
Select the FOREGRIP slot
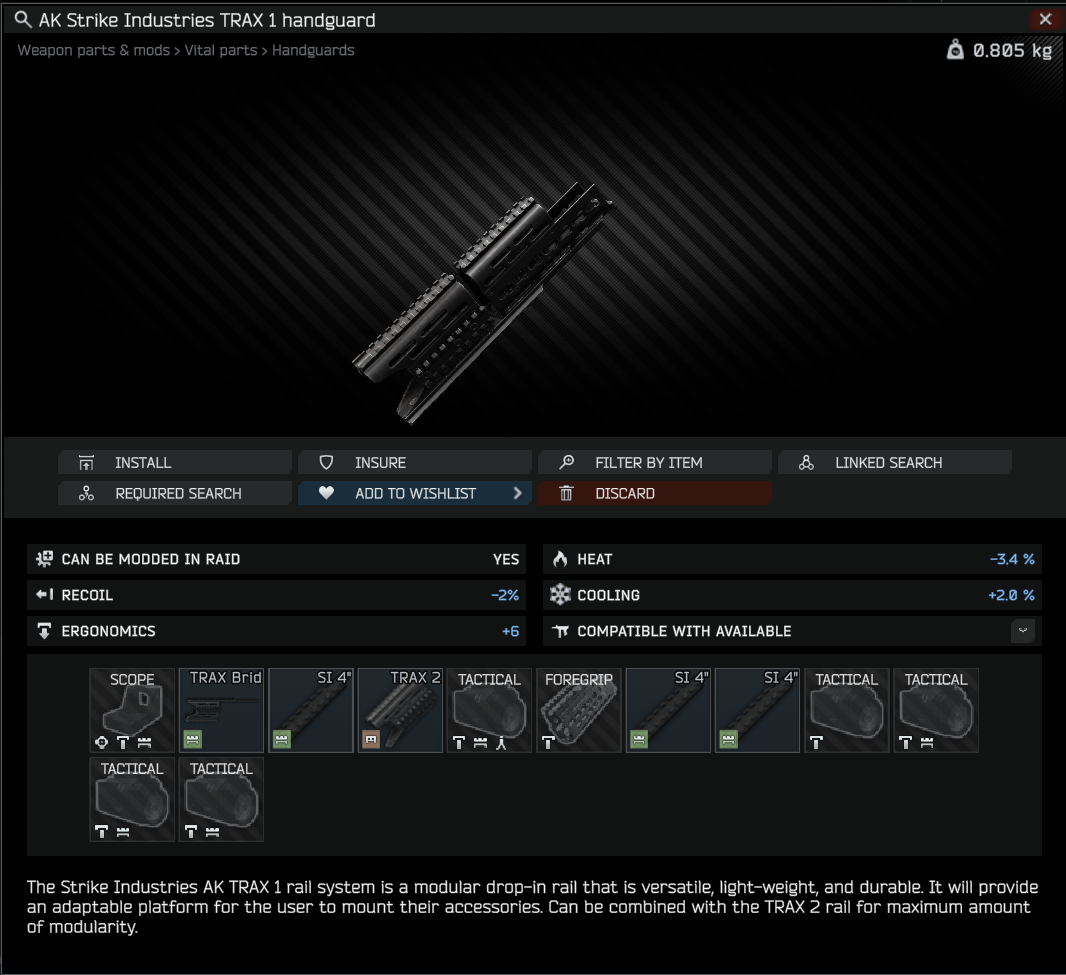pyautogui.click(x=579, y=710)
